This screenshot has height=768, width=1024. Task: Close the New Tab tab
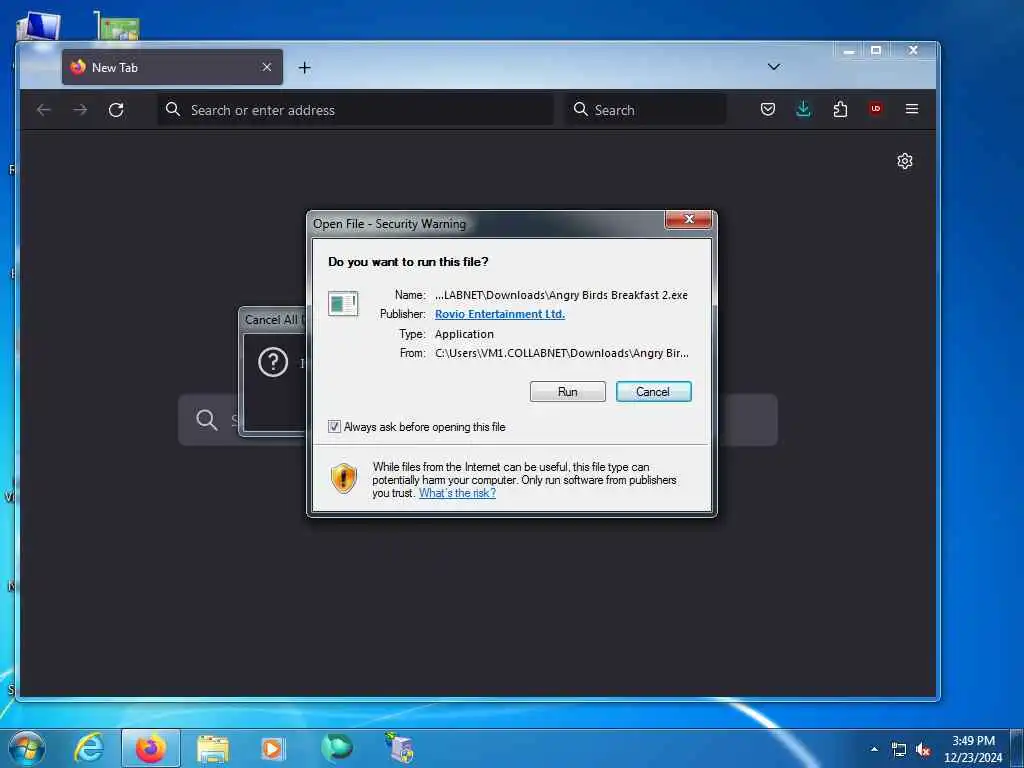pyautogui.click(x=266, y=67)
